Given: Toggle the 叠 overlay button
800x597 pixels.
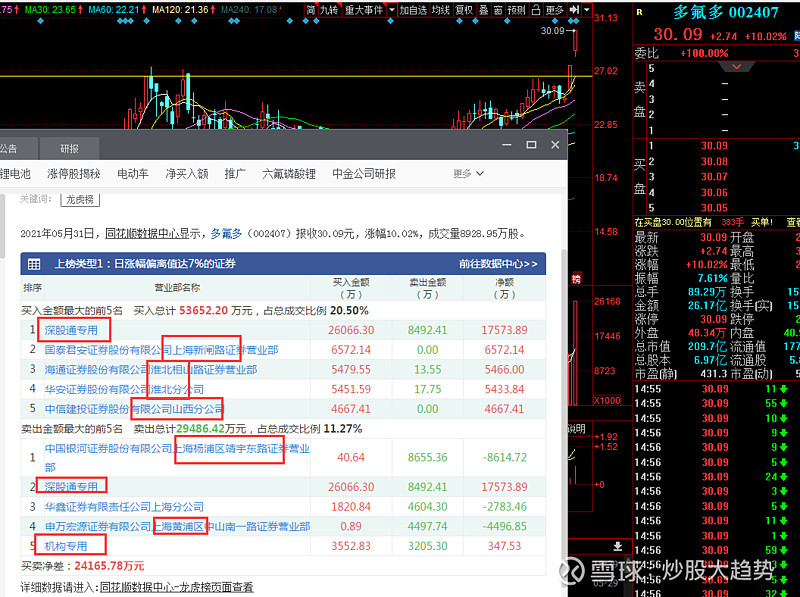Looking at the screenshot, I should tap(484, 10).
